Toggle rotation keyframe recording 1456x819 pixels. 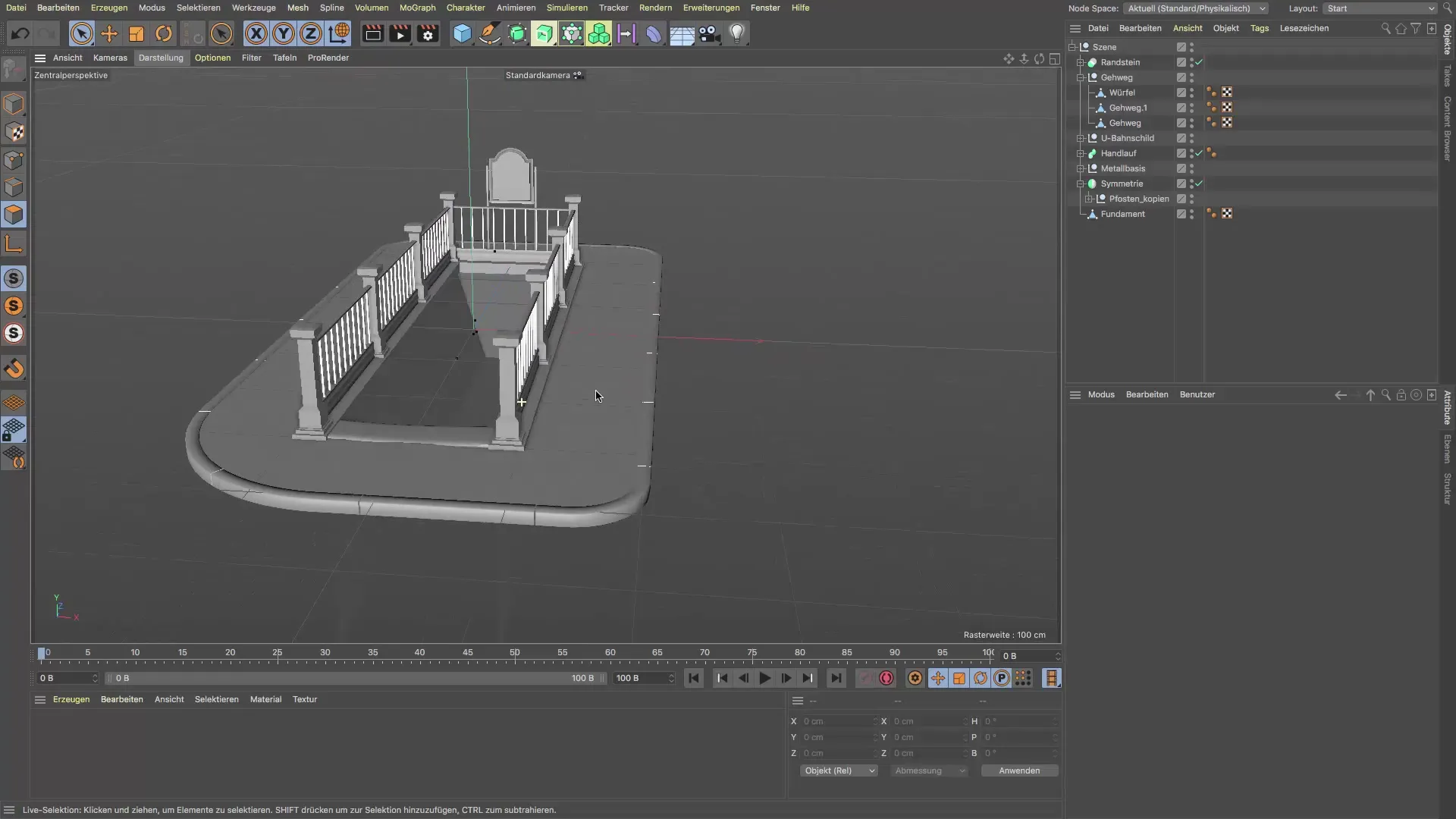(981, 679)
